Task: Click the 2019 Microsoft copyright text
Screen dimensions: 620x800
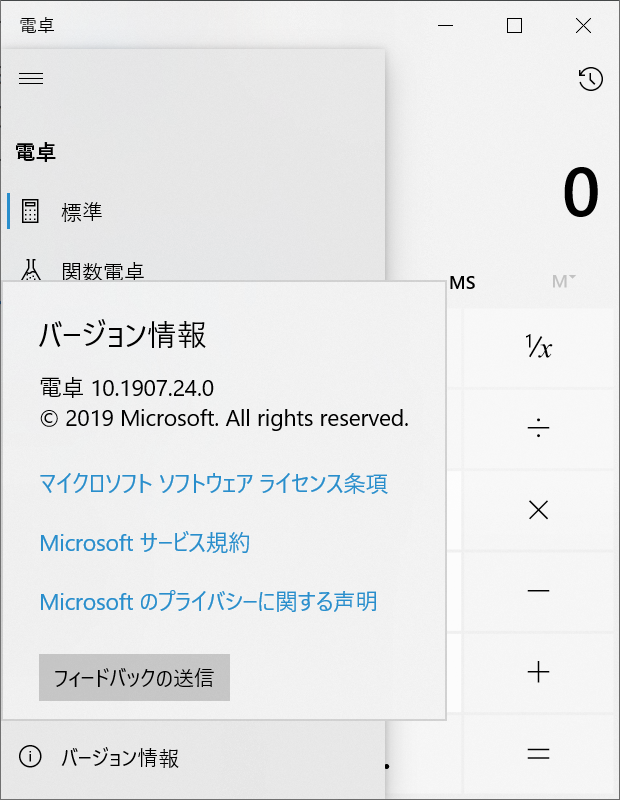Action: pyautogui.click(x=224, y=418)
